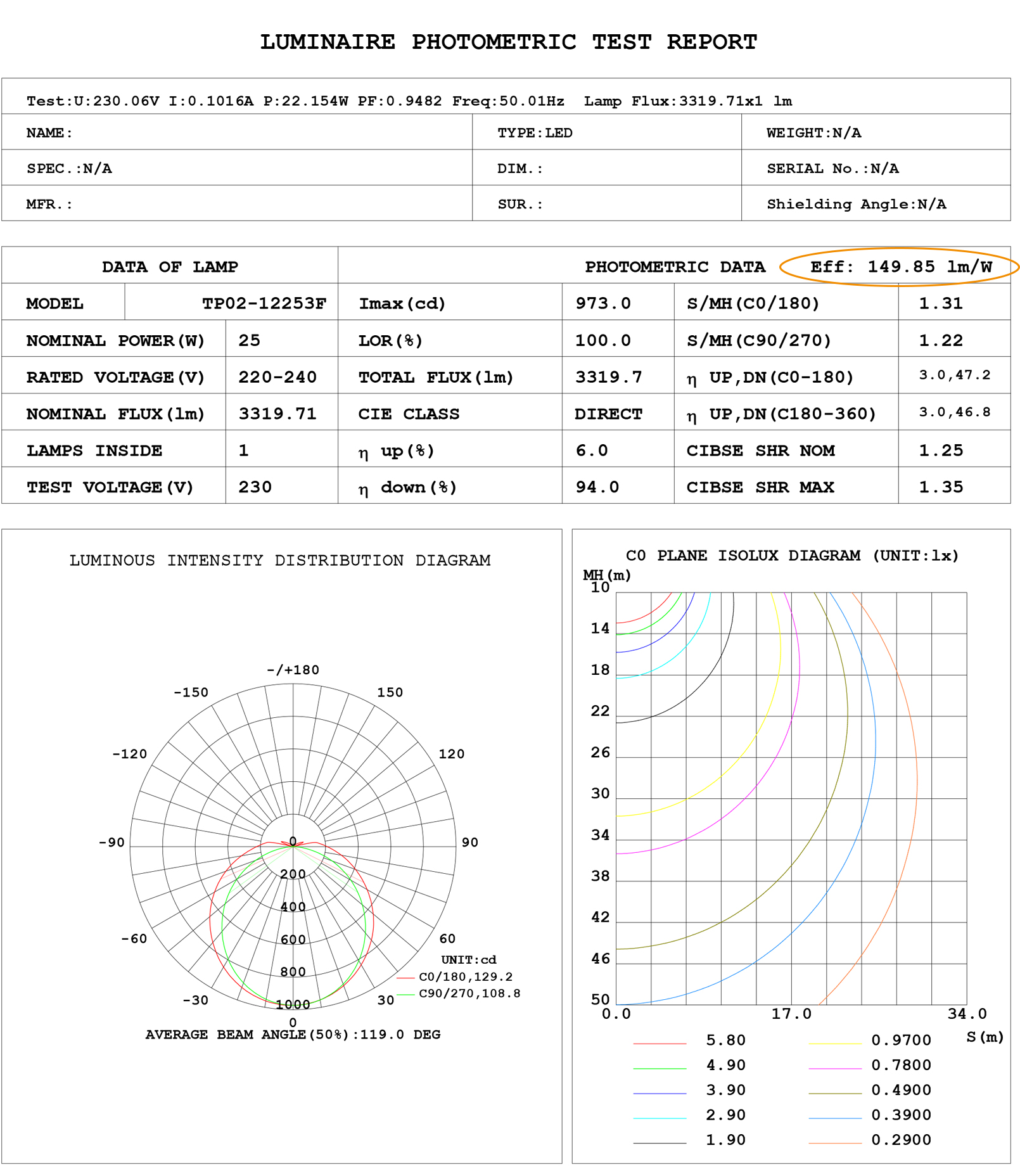Select the model value TP02-12253F
This screenshot has height=1176, width=1020.
pos(264,304)
